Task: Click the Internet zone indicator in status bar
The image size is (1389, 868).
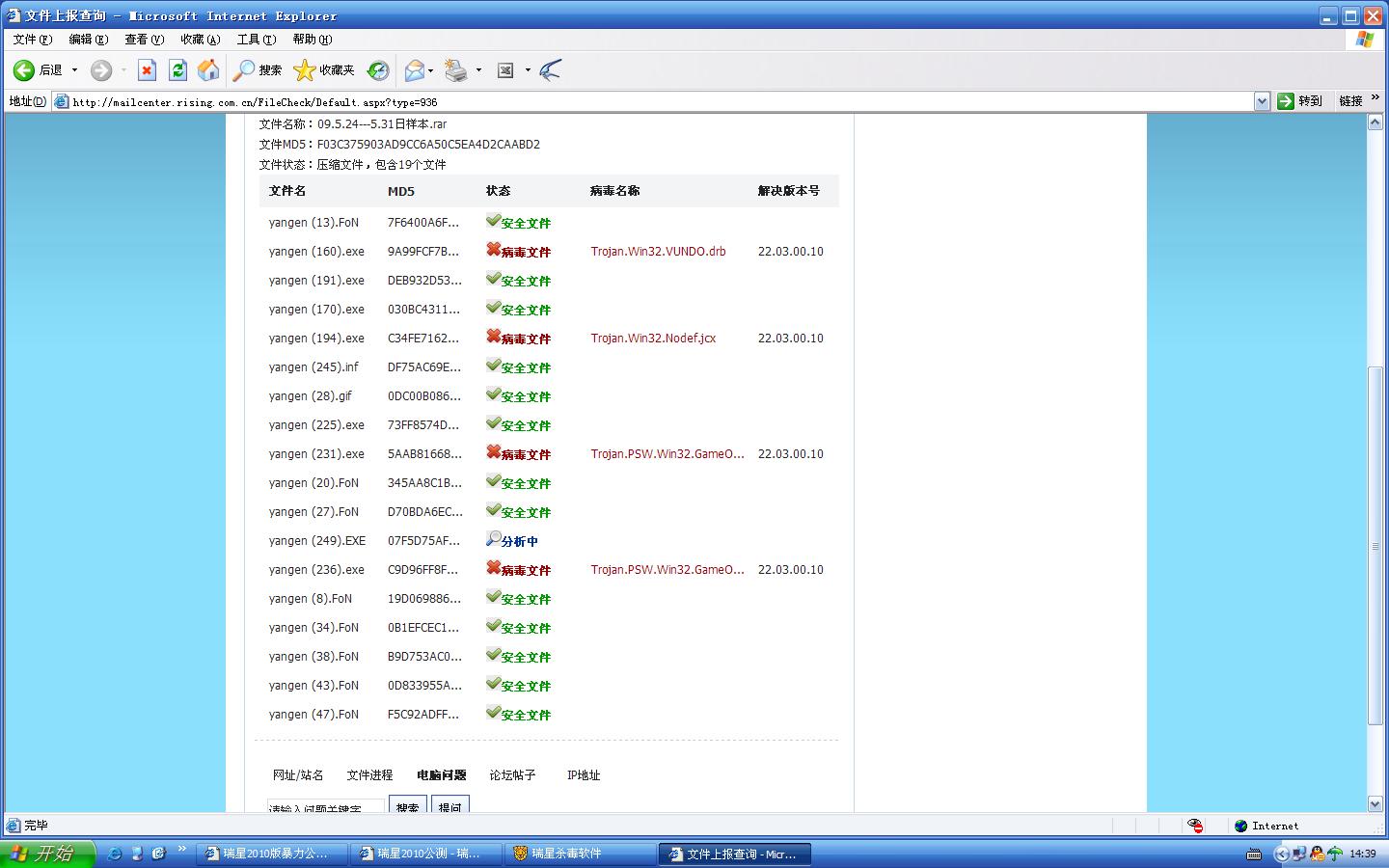Action: pyautogui.click(x=1266, y=826)
